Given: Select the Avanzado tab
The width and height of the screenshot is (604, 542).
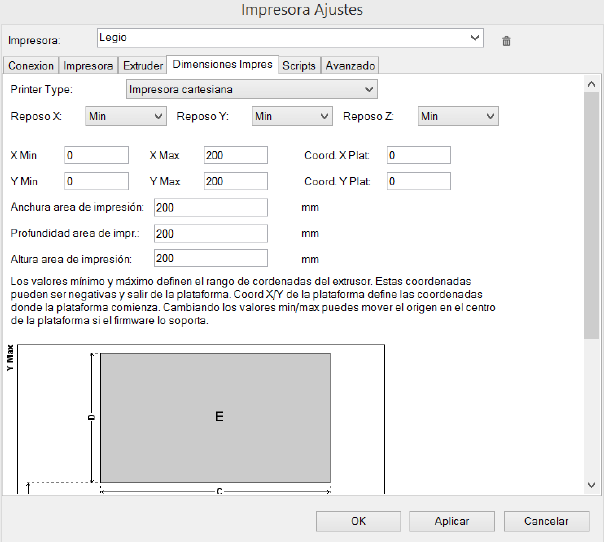Looking at the screenshot, I should 350,66.
